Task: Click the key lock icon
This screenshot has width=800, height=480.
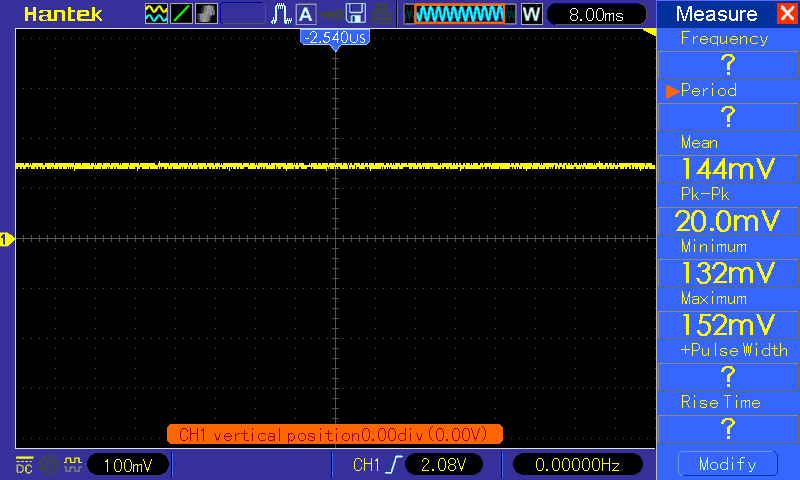Action: (332, 14)
